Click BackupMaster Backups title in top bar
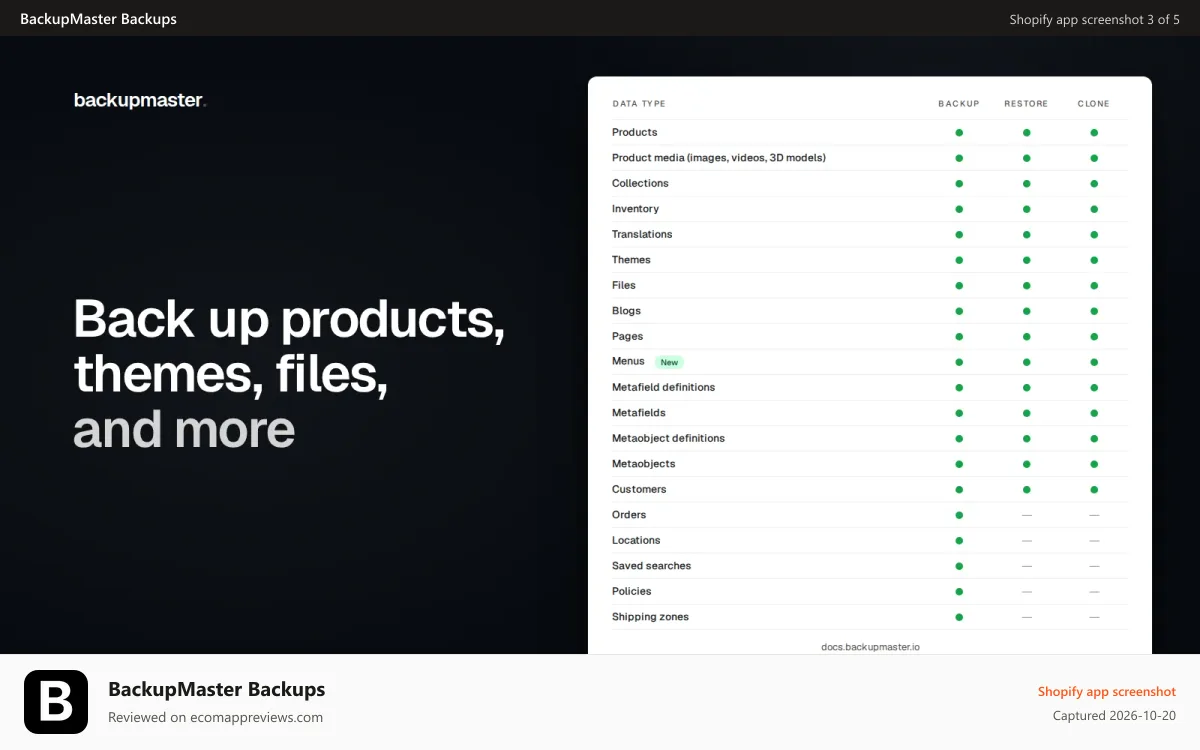Screen dimensions: 1200x750 [x=98, y=19]
